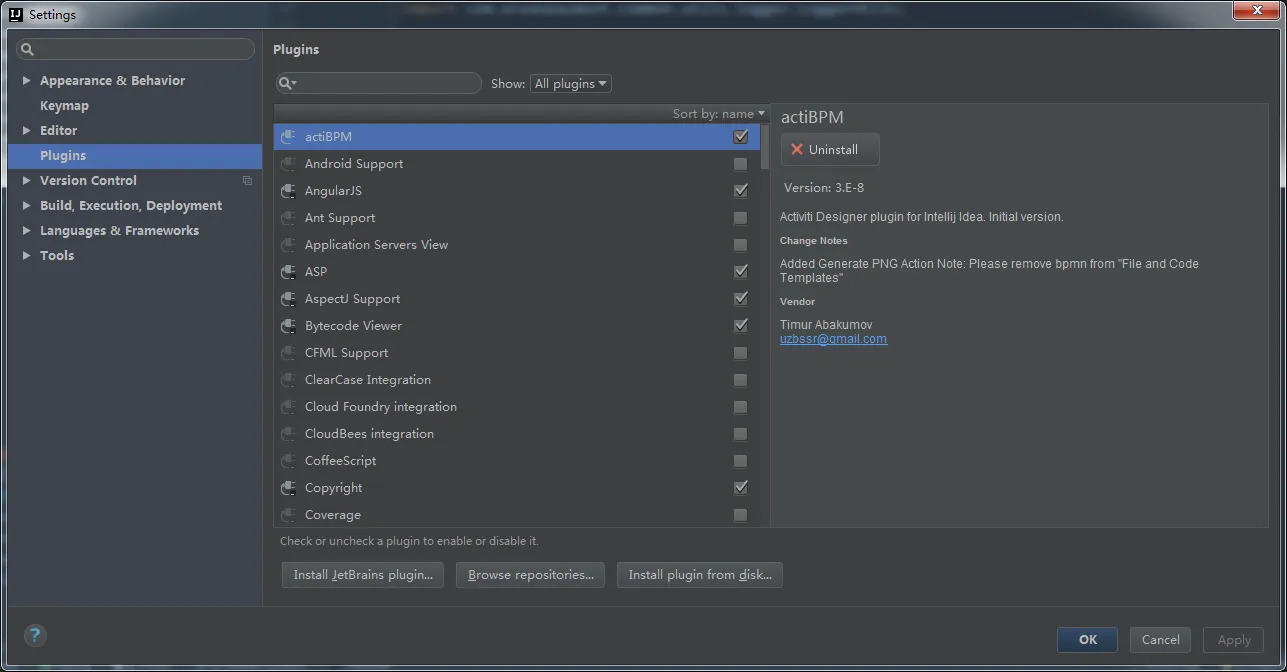Expand the Appearance & Behavior arrow
Screen dimensions: 1287x672
point(27,81)
